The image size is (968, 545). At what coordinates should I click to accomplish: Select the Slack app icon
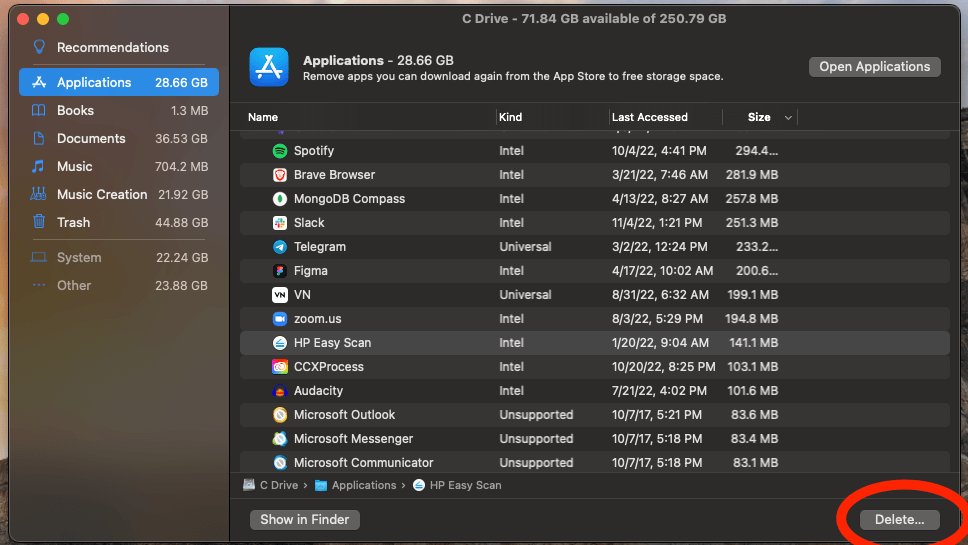(280, 223)
